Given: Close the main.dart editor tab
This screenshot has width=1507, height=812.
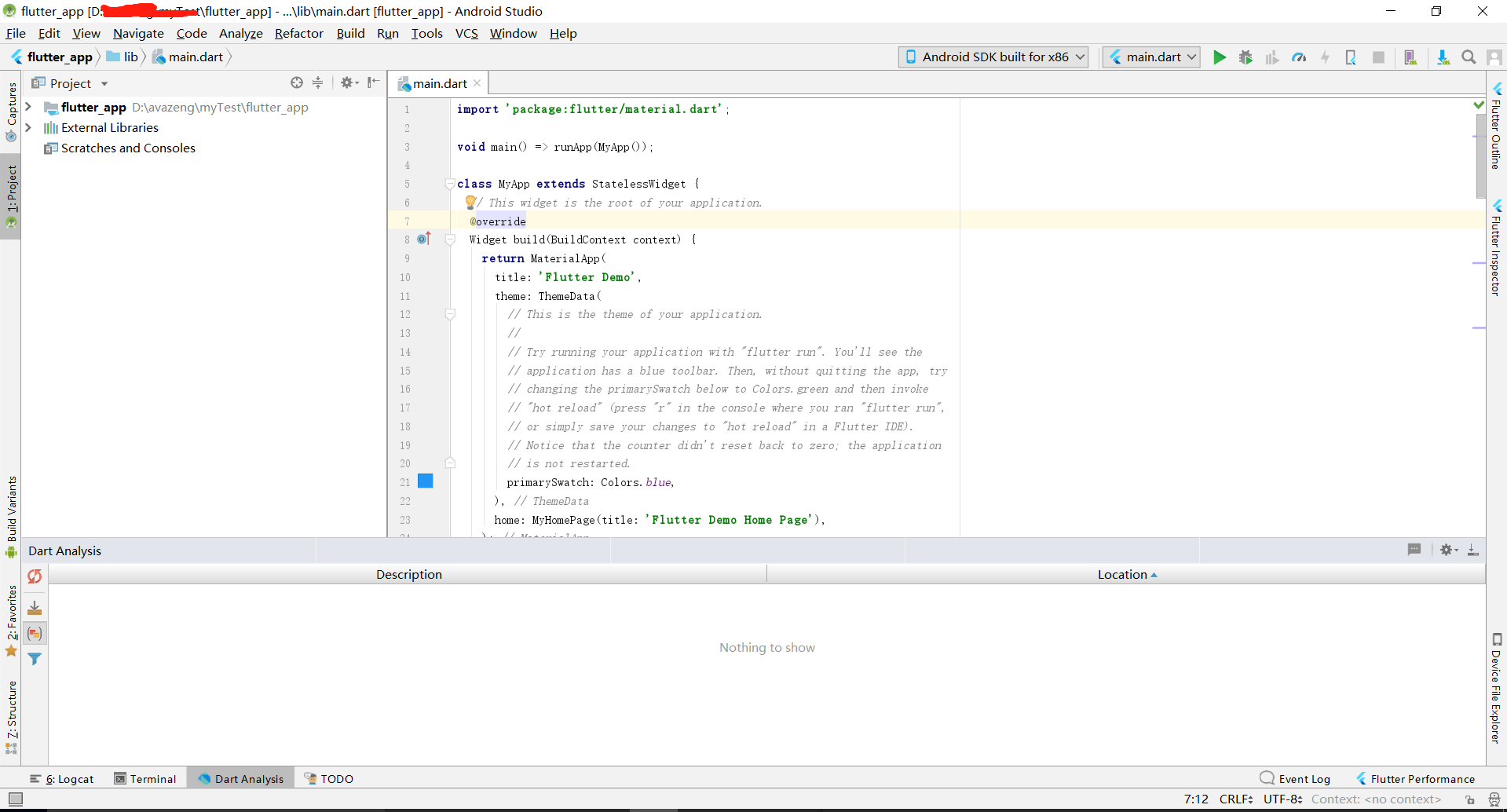Looking at the screenshot, I should [x=477, y=82].
